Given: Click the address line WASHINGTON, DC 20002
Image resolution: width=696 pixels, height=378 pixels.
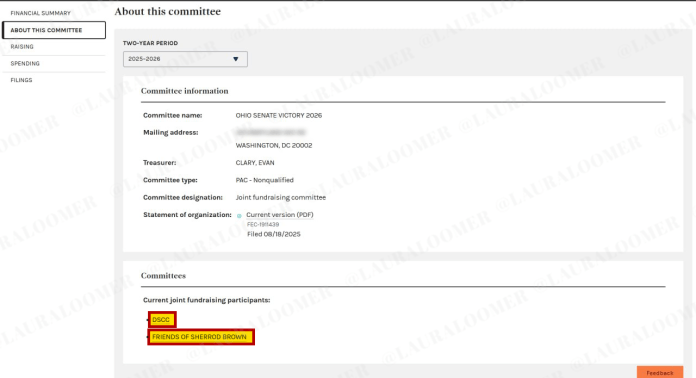Looking at the screenshot, I should point(274,146).
